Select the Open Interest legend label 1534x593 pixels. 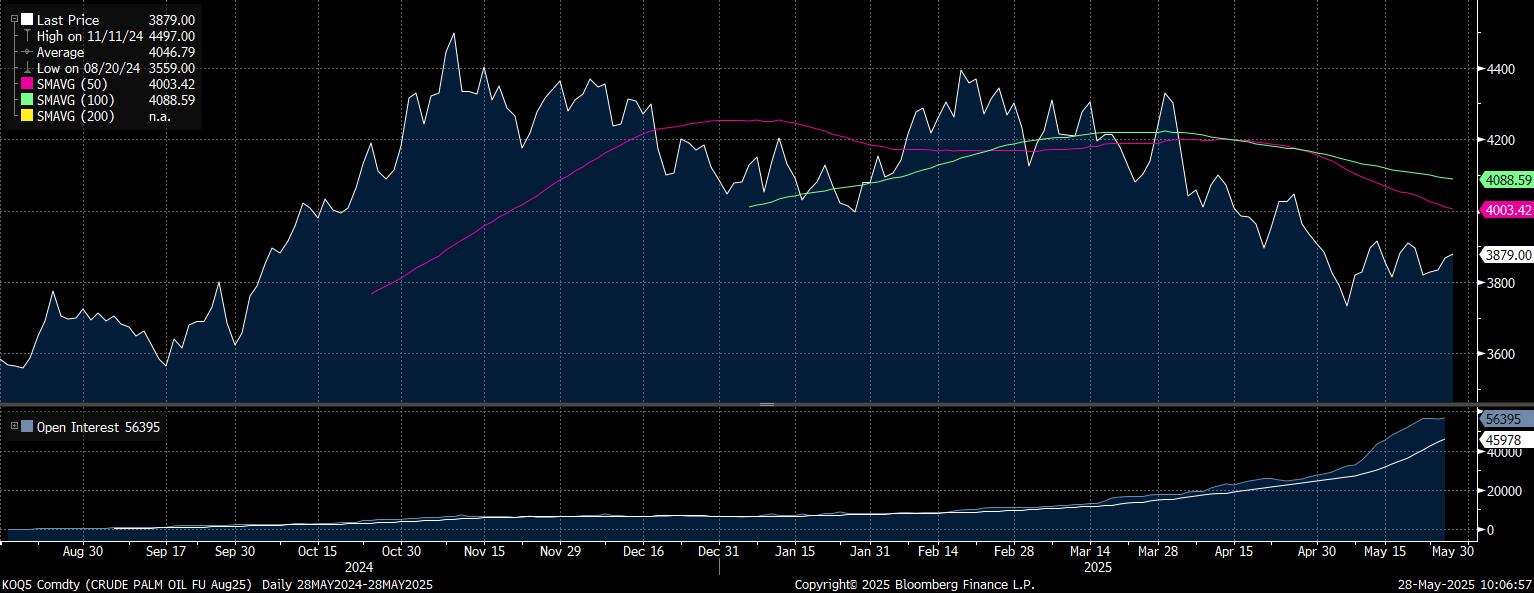point(82,427)
